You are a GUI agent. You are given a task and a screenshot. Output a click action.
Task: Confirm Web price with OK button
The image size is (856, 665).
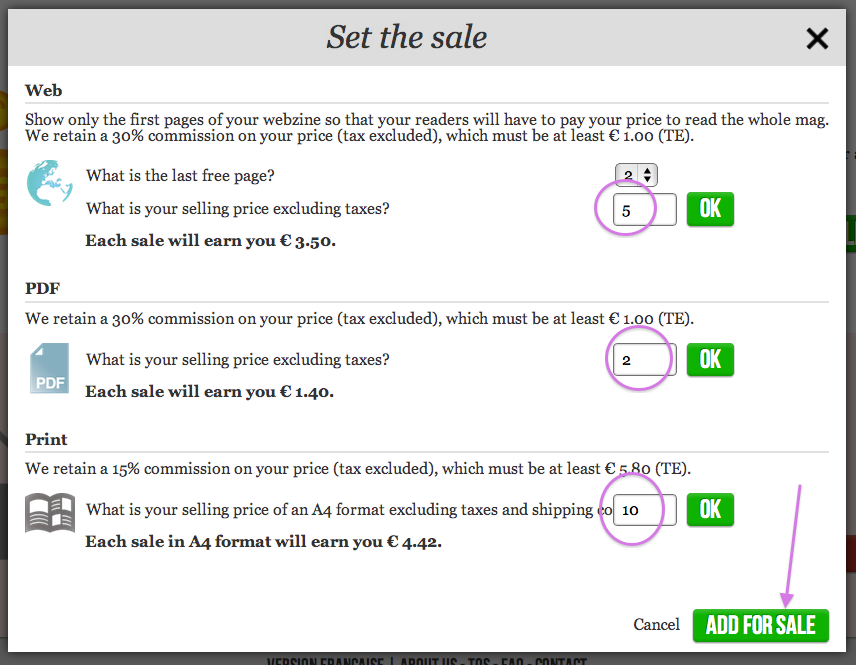click(x=710, y=209)
